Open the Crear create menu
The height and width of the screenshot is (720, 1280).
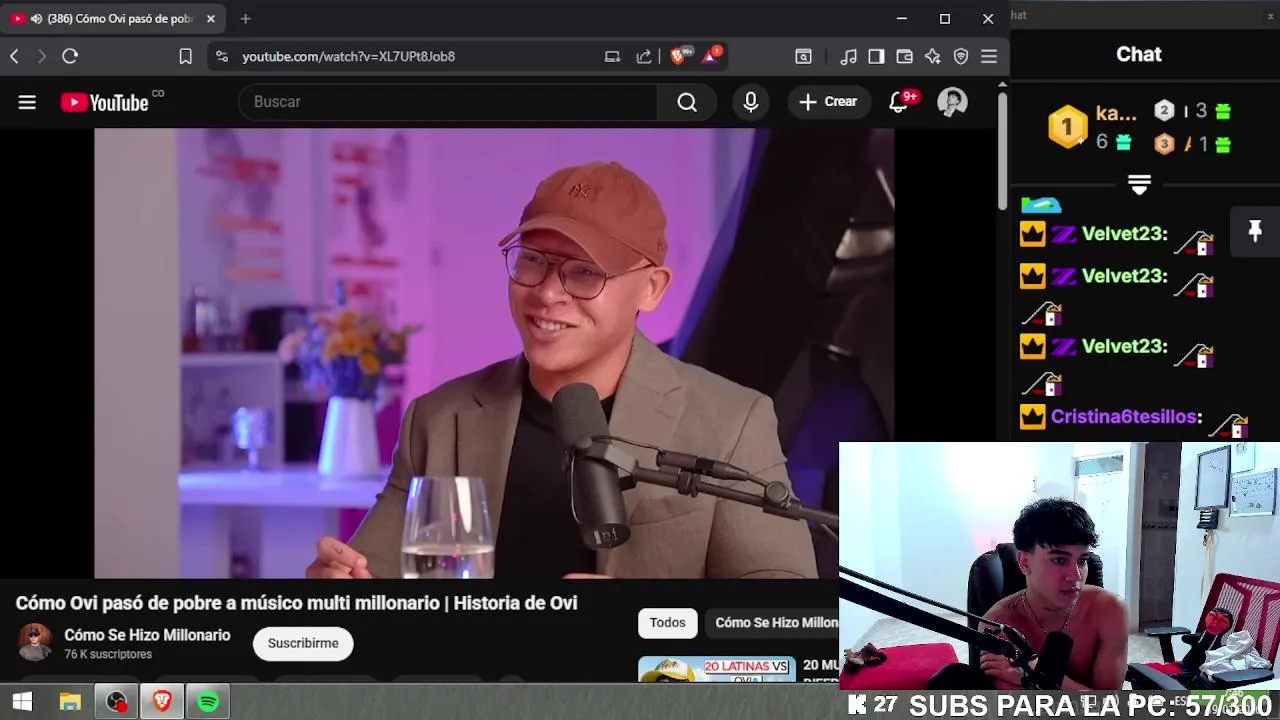[828, 102]
